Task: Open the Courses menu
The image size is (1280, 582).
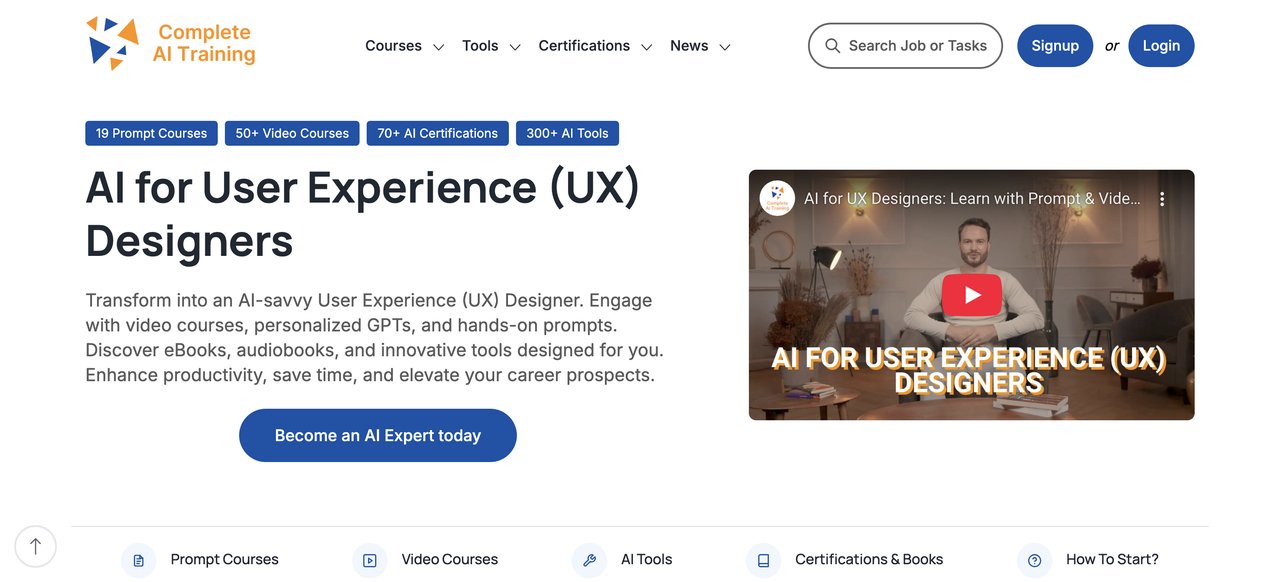Action: (393, 46)
